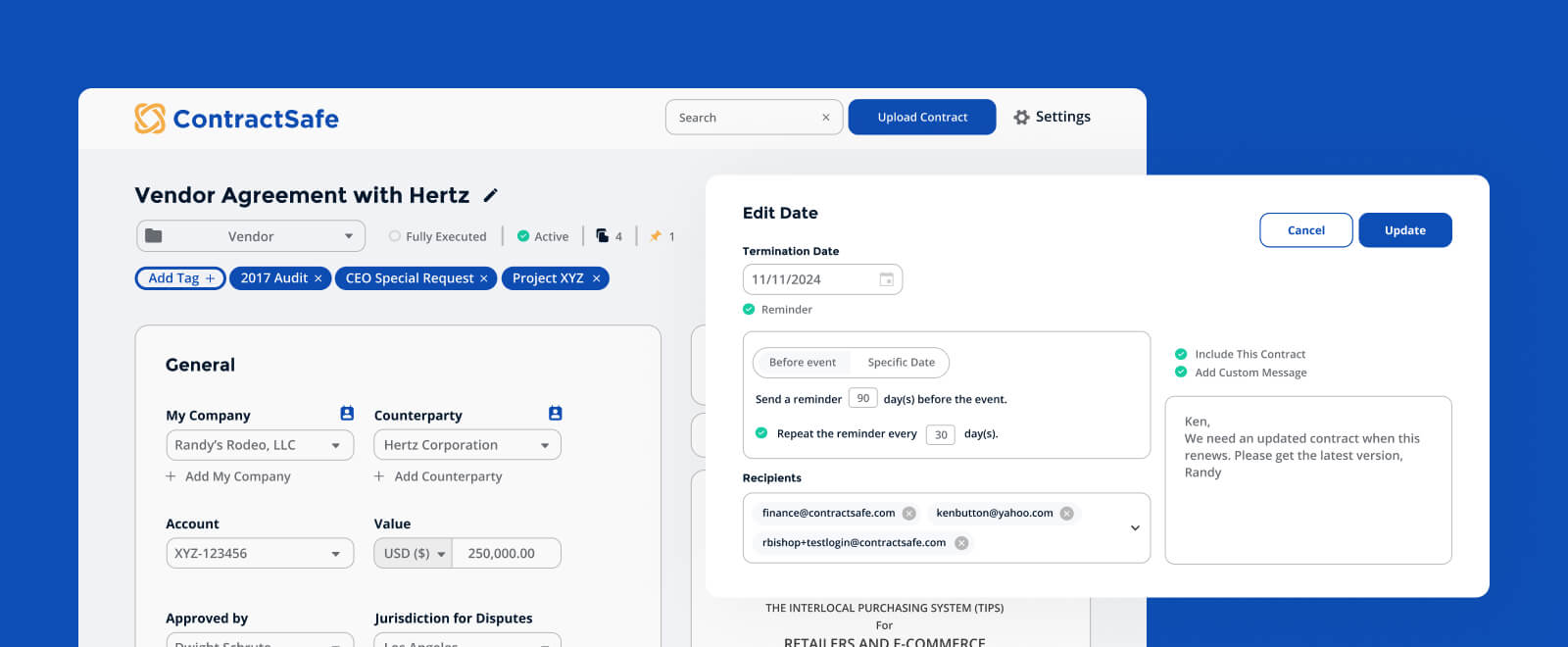1568x647 pixels.
Task: Open the documents count icon showing 4
Action: point(603,236)
